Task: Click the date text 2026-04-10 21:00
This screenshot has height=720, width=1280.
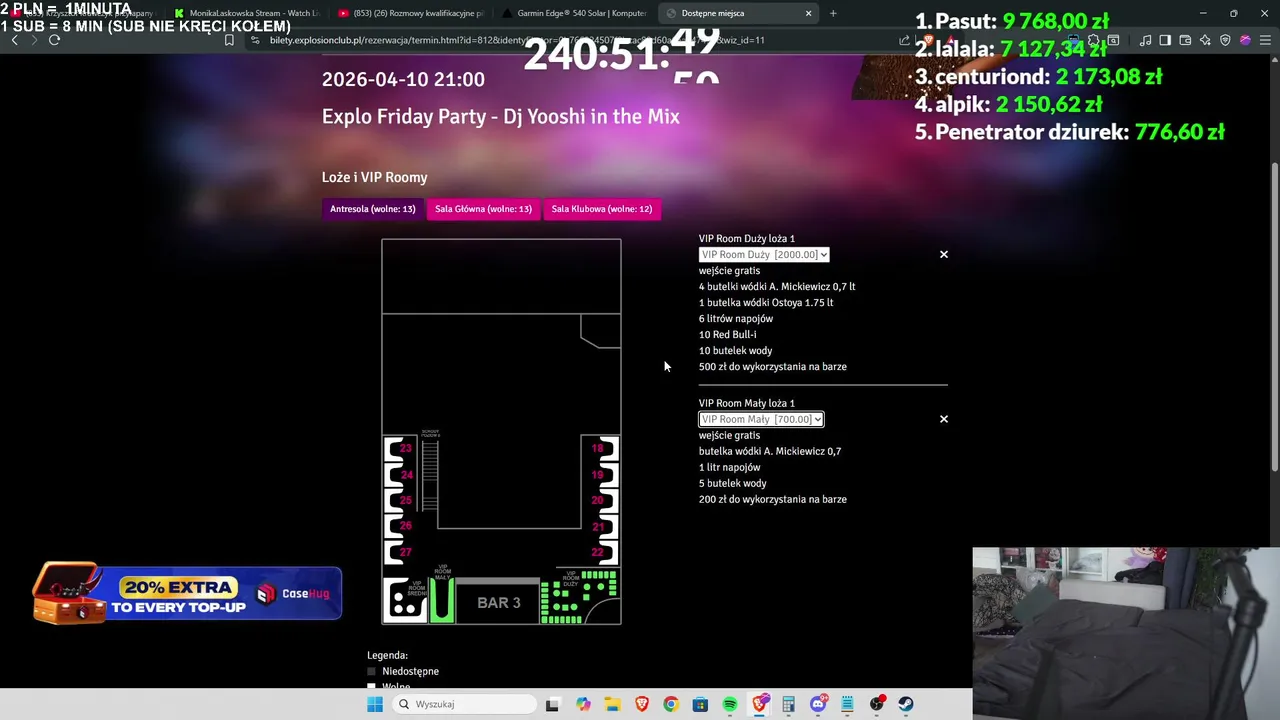Action: (x=403, y=79)
